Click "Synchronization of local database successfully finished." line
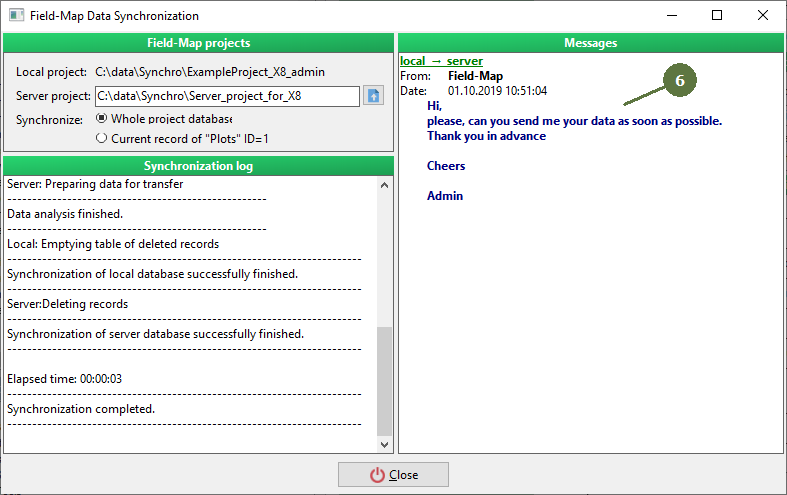The height and width of the screenshot is (495, 787). pyautogui.click(x=153, y=274)
